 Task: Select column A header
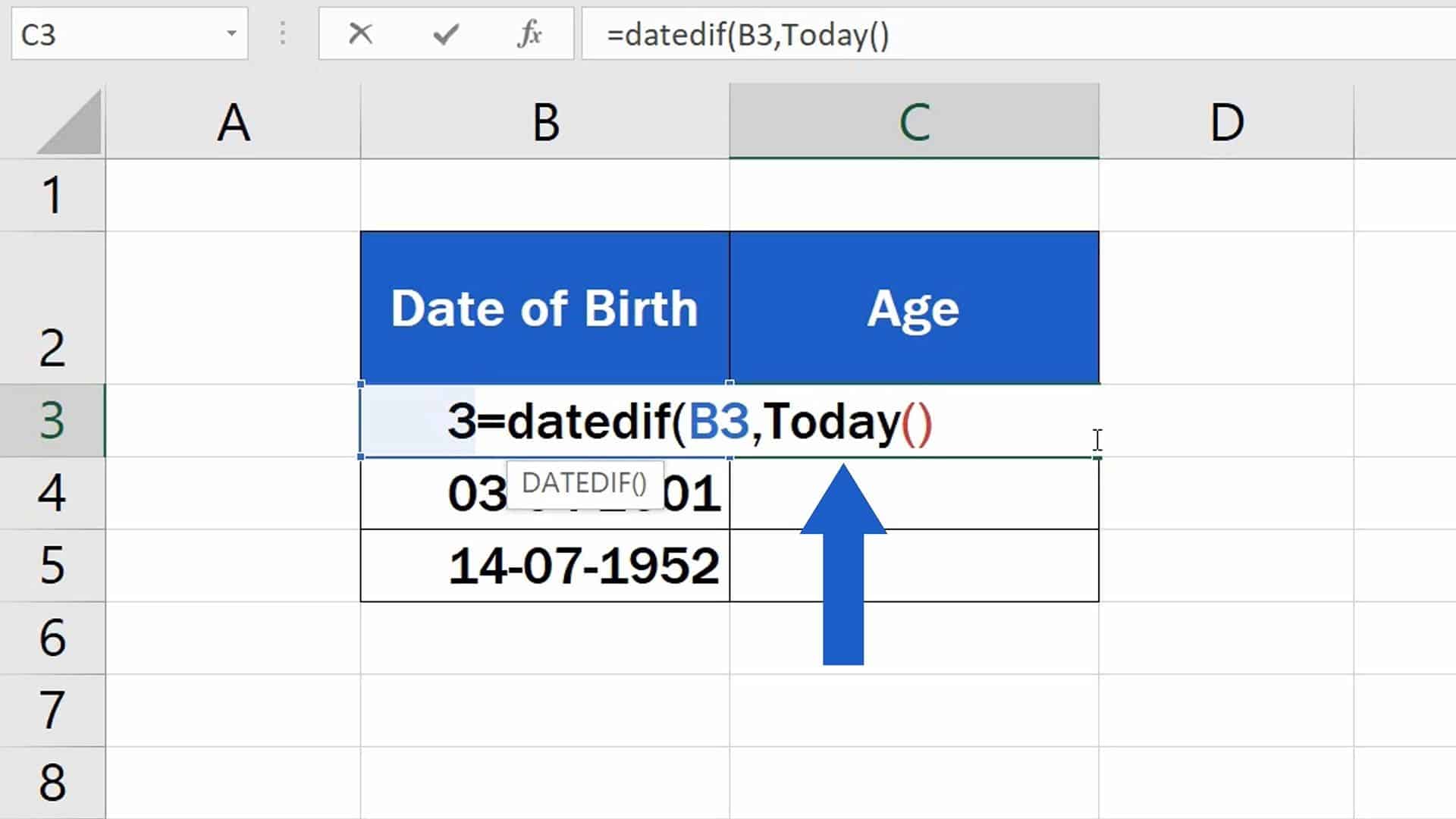pyautogui.click(x=233, y=122)
